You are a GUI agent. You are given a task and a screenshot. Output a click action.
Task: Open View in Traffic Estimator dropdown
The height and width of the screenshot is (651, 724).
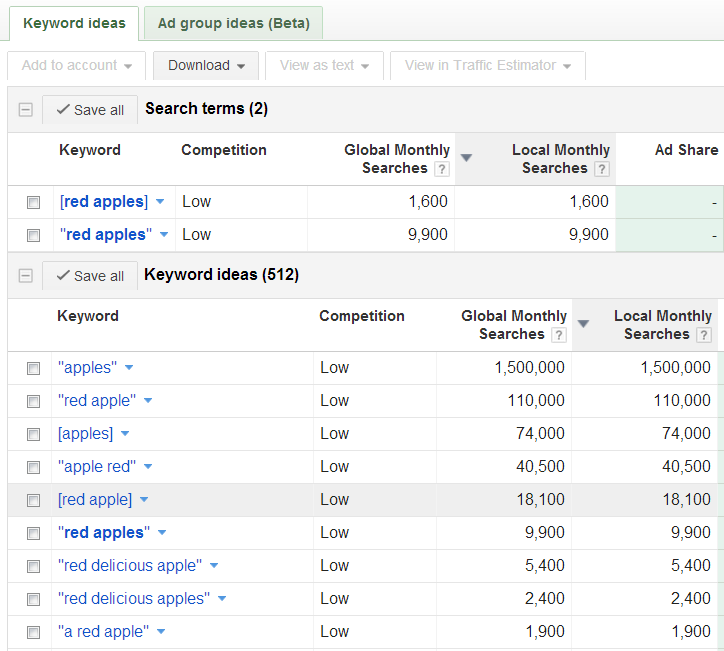pos(488,66)
